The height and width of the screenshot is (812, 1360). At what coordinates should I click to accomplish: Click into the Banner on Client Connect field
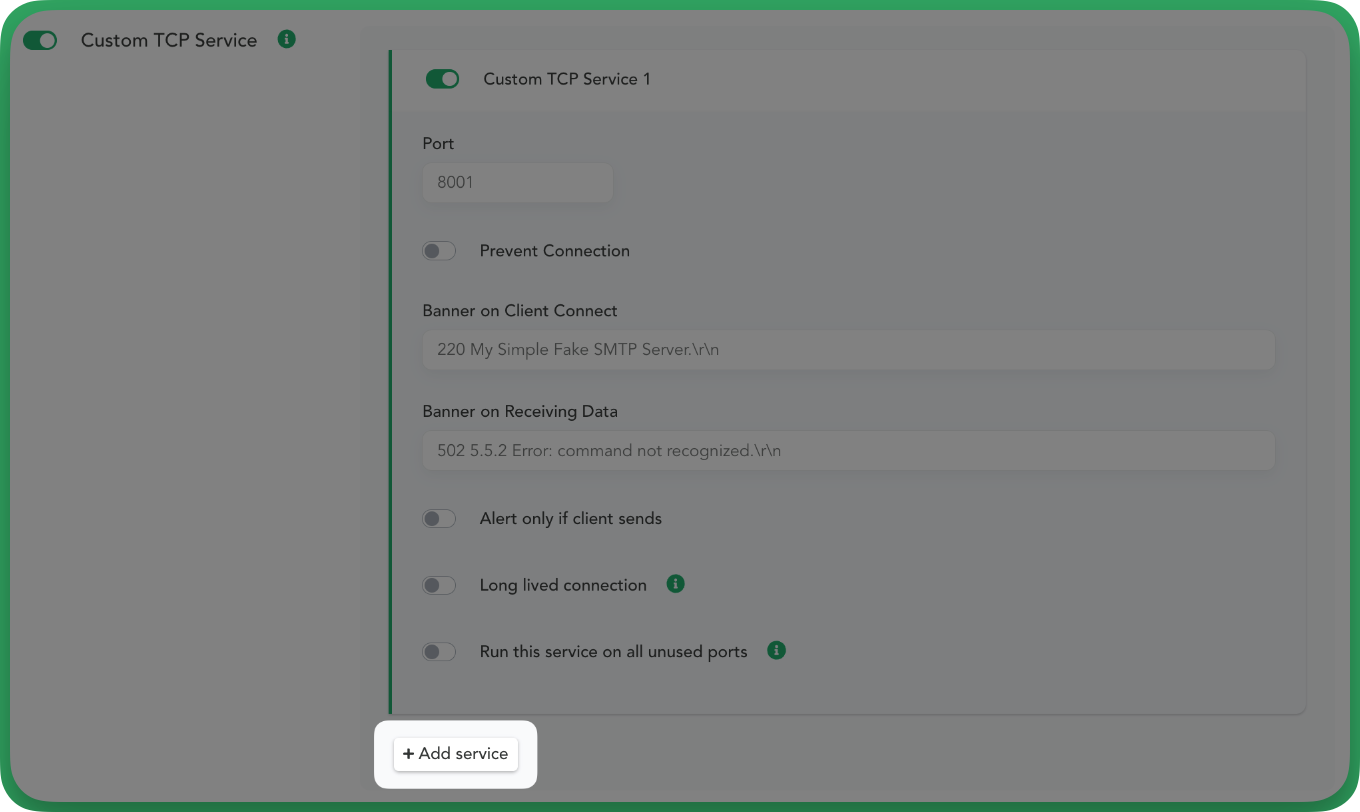(x=848, y=350)
